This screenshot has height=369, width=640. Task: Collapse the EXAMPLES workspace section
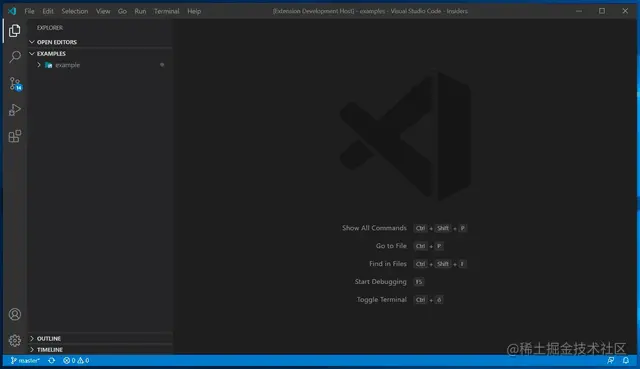[x=32, y=53]
